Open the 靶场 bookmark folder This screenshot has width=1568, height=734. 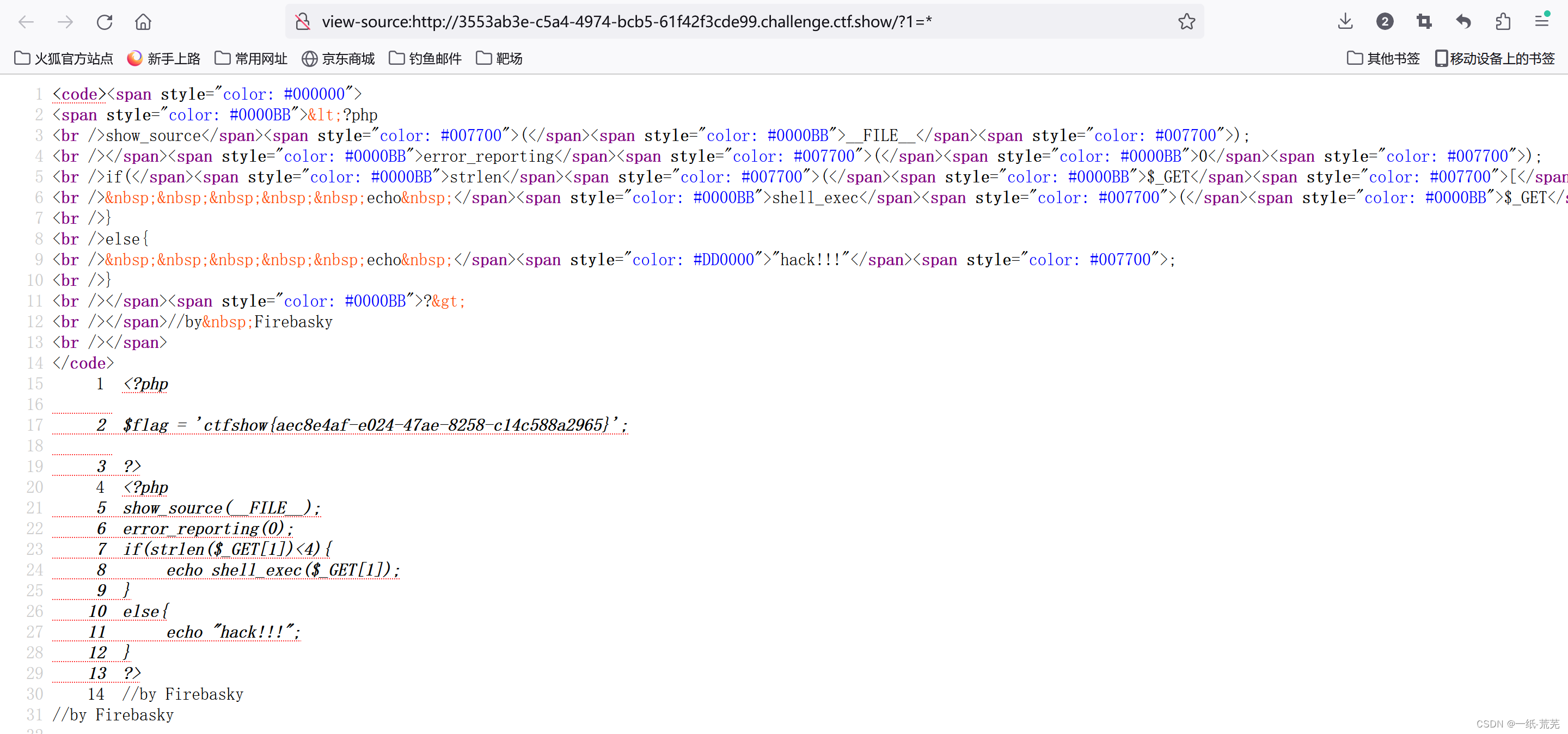pos(499,58)
